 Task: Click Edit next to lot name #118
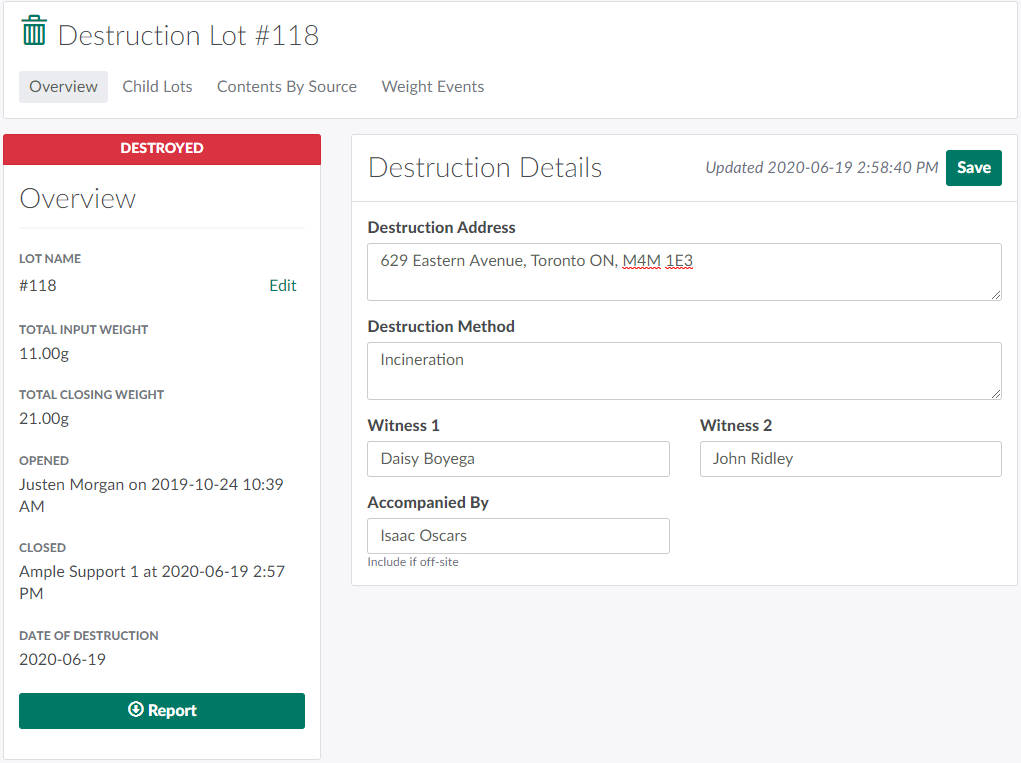point(282,286)
